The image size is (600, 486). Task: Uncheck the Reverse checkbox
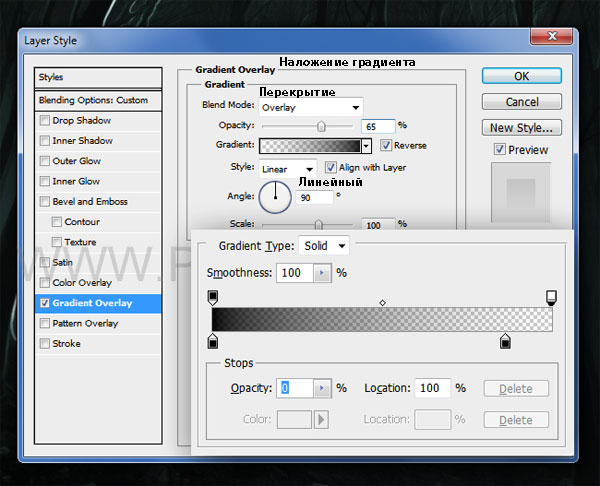(x=386, y=145)
